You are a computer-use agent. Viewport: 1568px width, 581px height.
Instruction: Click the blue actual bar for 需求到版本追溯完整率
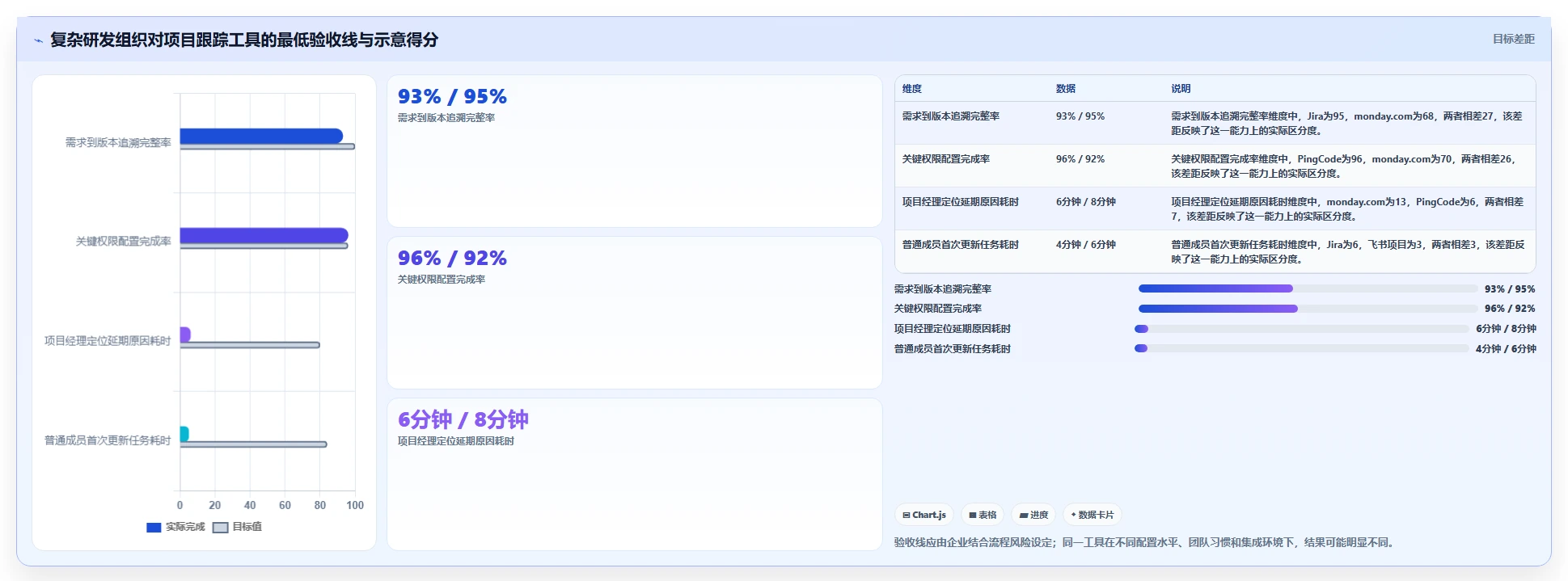tap(261, 136)
